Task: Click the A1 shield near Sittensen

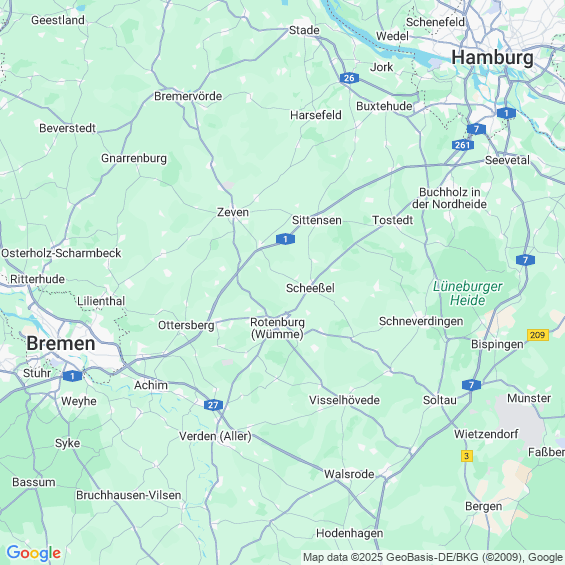Action: (x=285, y=239)
